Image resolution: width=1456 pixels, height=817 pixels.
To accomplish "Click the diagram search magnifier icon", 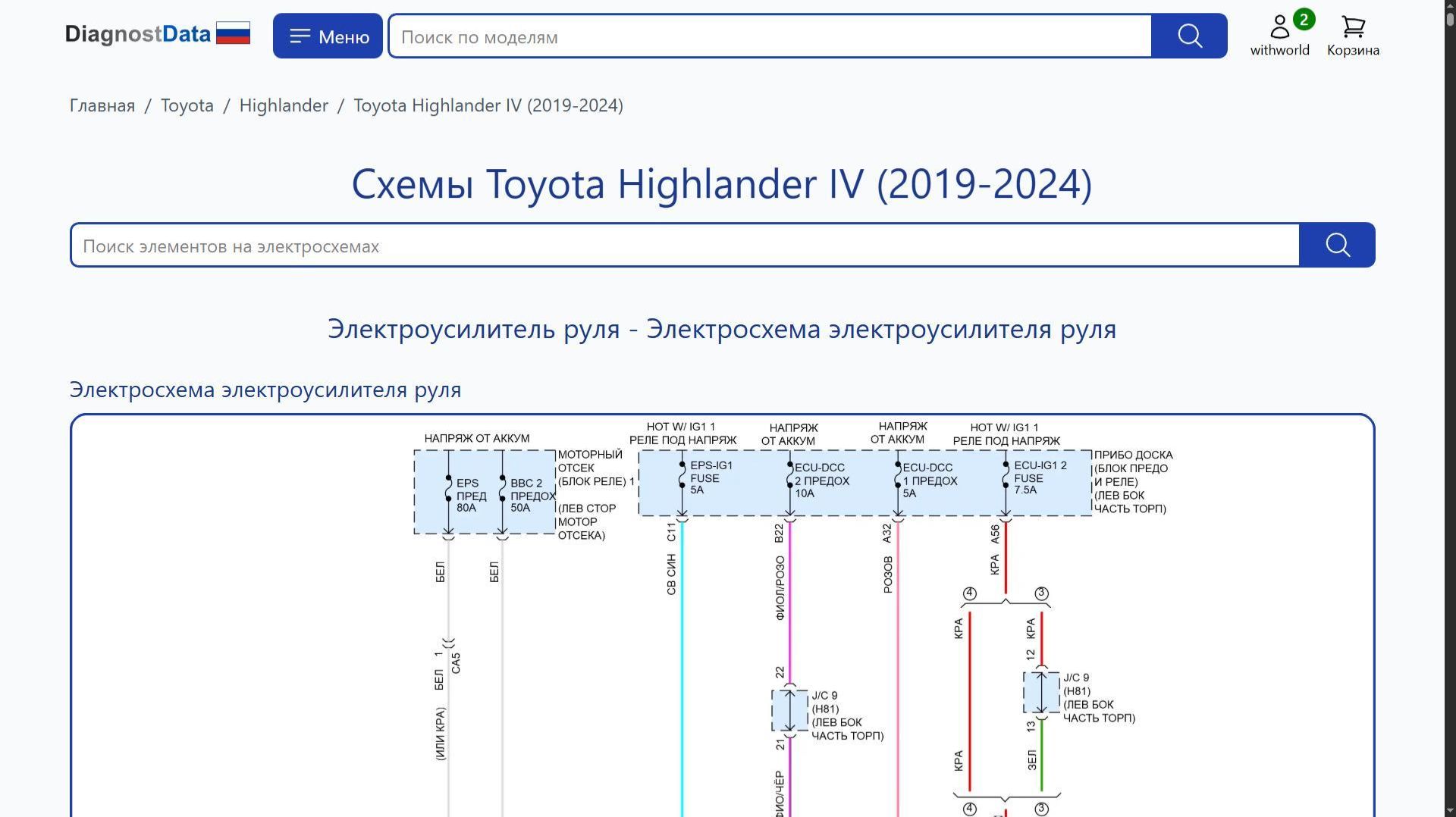I will coord(1337,245).
